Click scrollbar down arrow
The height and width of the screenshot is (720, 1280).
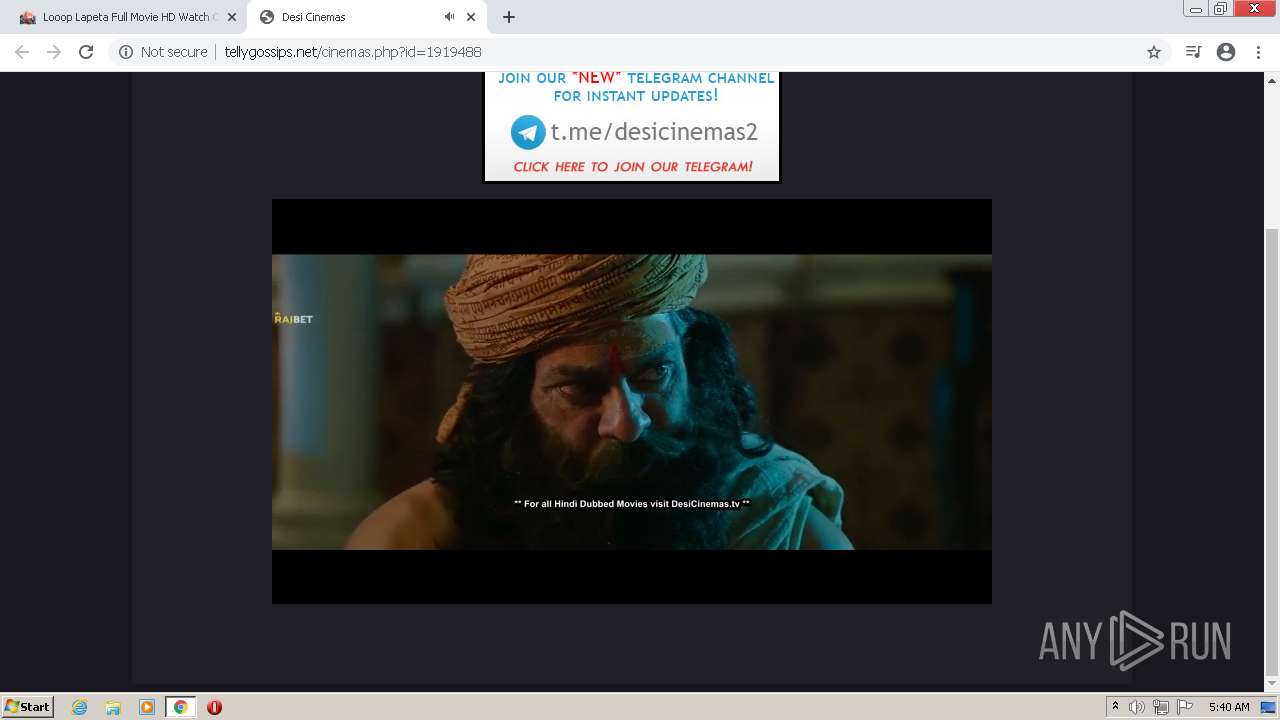(1272, 685)
